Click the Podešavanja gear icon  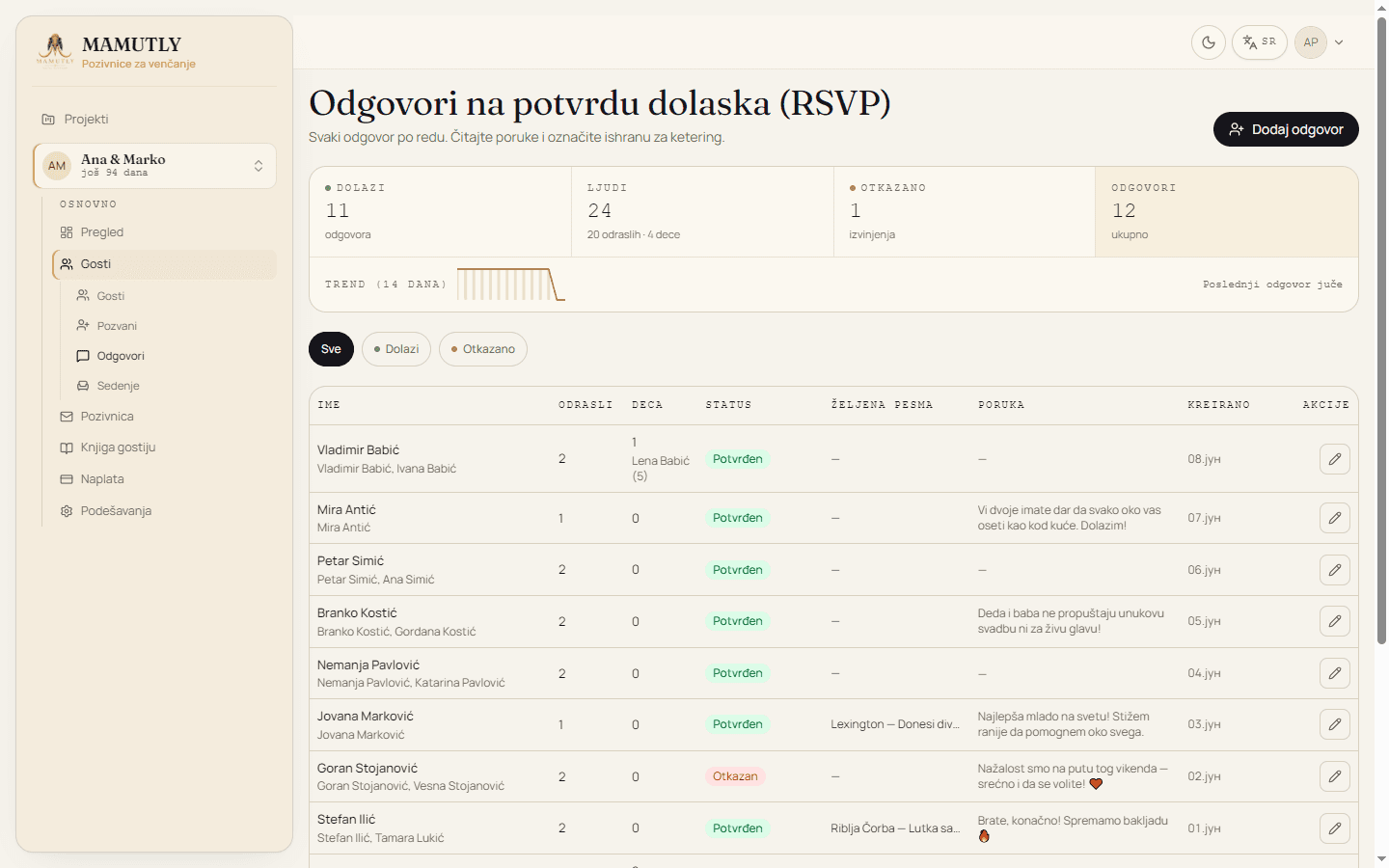[x=67, y=511]
